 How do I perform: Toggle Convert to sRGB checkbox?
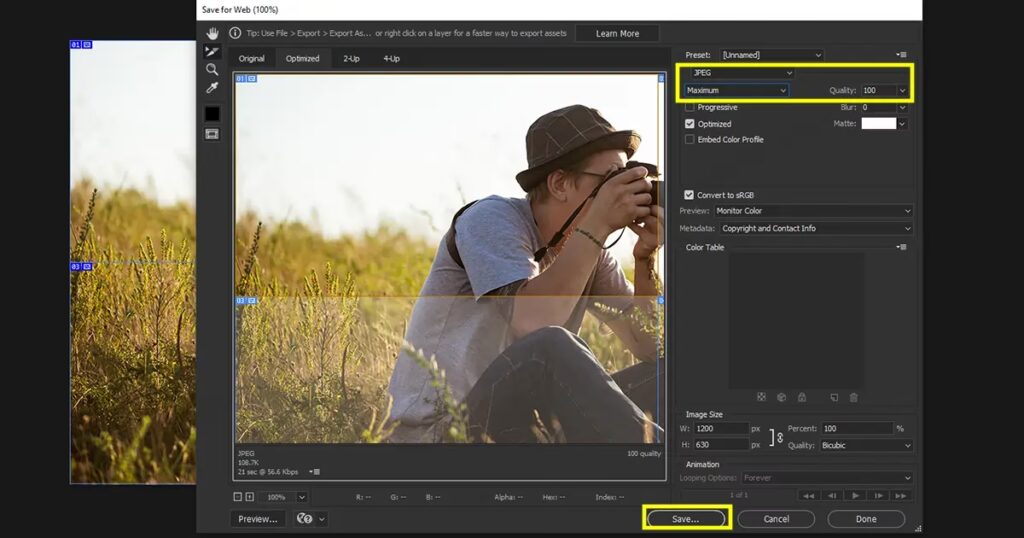(x=690, y=195)
